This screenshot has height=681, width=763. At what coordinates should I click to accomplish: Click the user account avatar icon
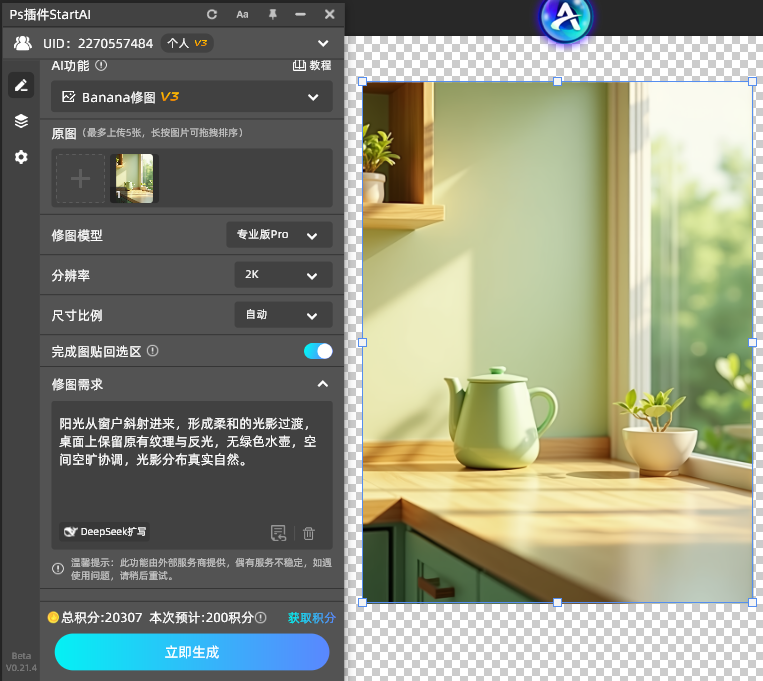[22, 43]
